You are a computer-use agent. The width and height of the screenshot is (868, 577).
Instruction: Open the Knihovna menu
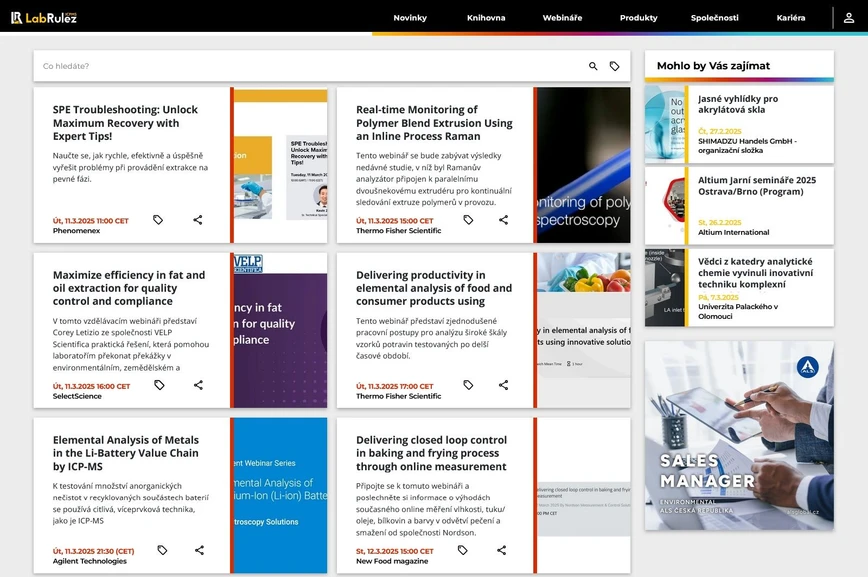486,18
